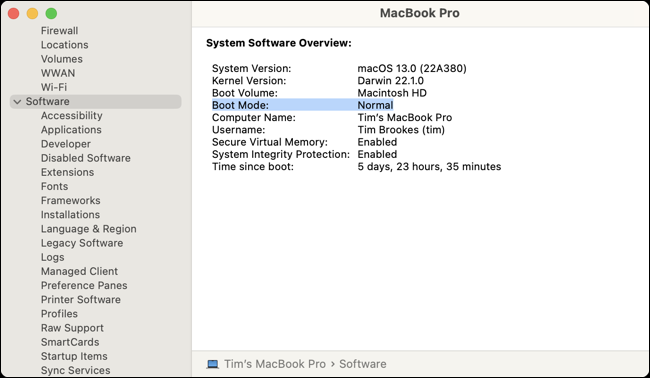Select the Boot Mode row

point(302,105)
